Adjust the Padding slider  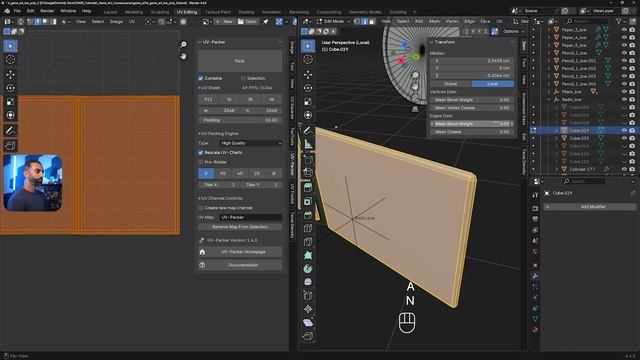tap(240, 120)
